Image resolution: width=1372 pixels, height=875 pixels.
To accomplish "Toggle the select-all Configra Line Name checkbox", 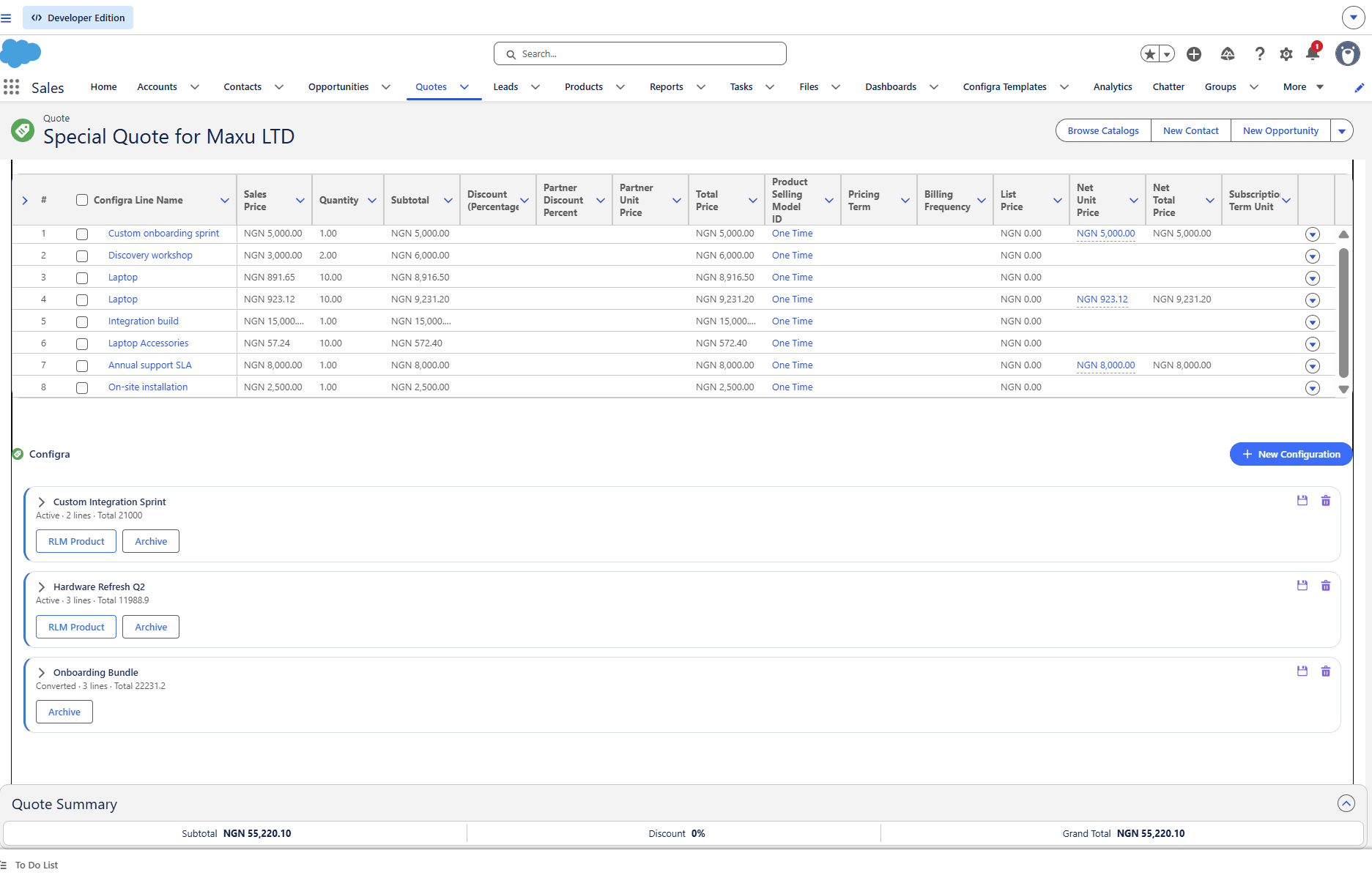I will point(82,200).
